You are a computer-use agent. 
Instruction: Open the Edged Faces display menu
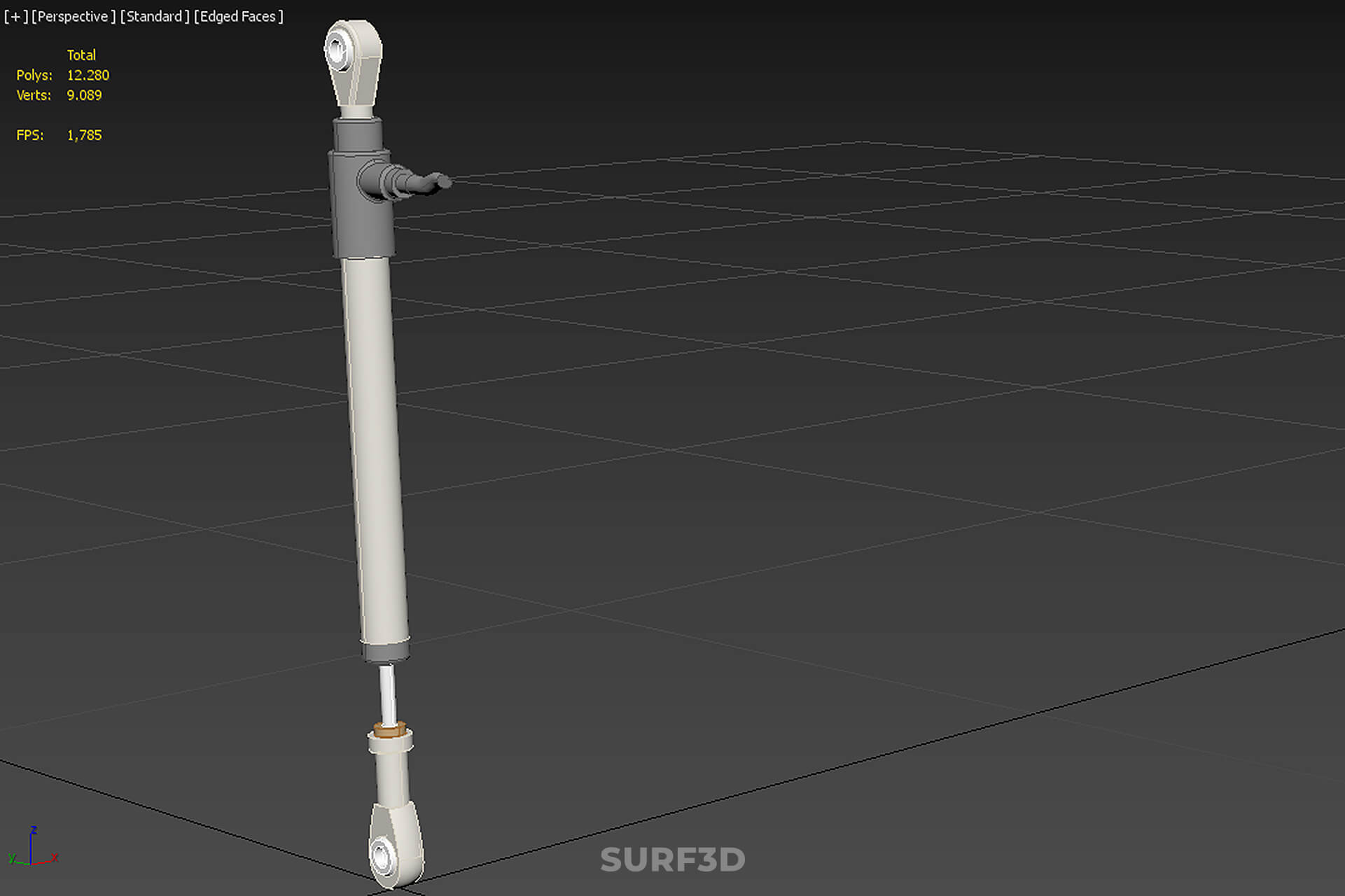239,16
